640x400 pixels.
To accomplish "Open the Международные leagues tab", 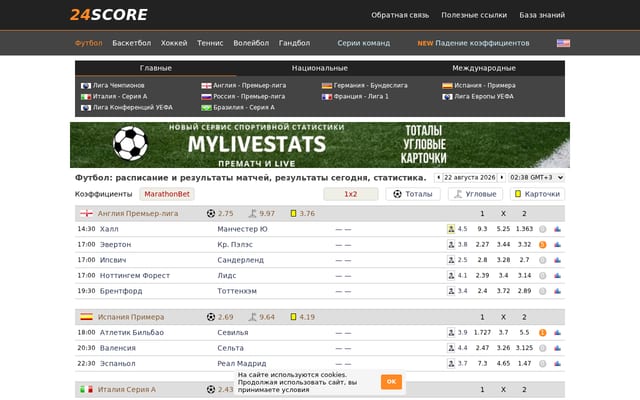I will pos(484,68).
